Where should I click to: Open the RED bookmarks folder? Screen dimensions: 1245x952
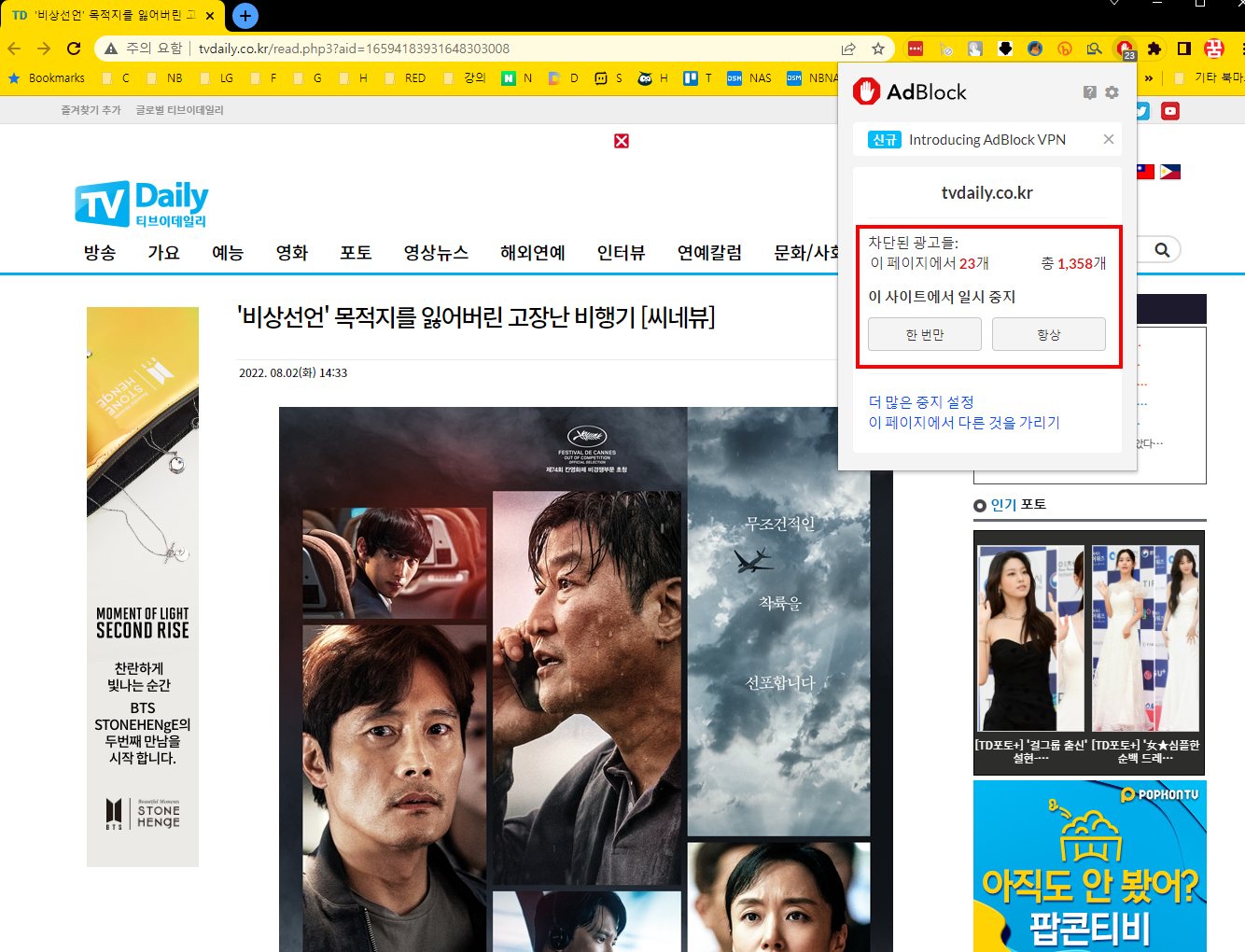[406, 78]
